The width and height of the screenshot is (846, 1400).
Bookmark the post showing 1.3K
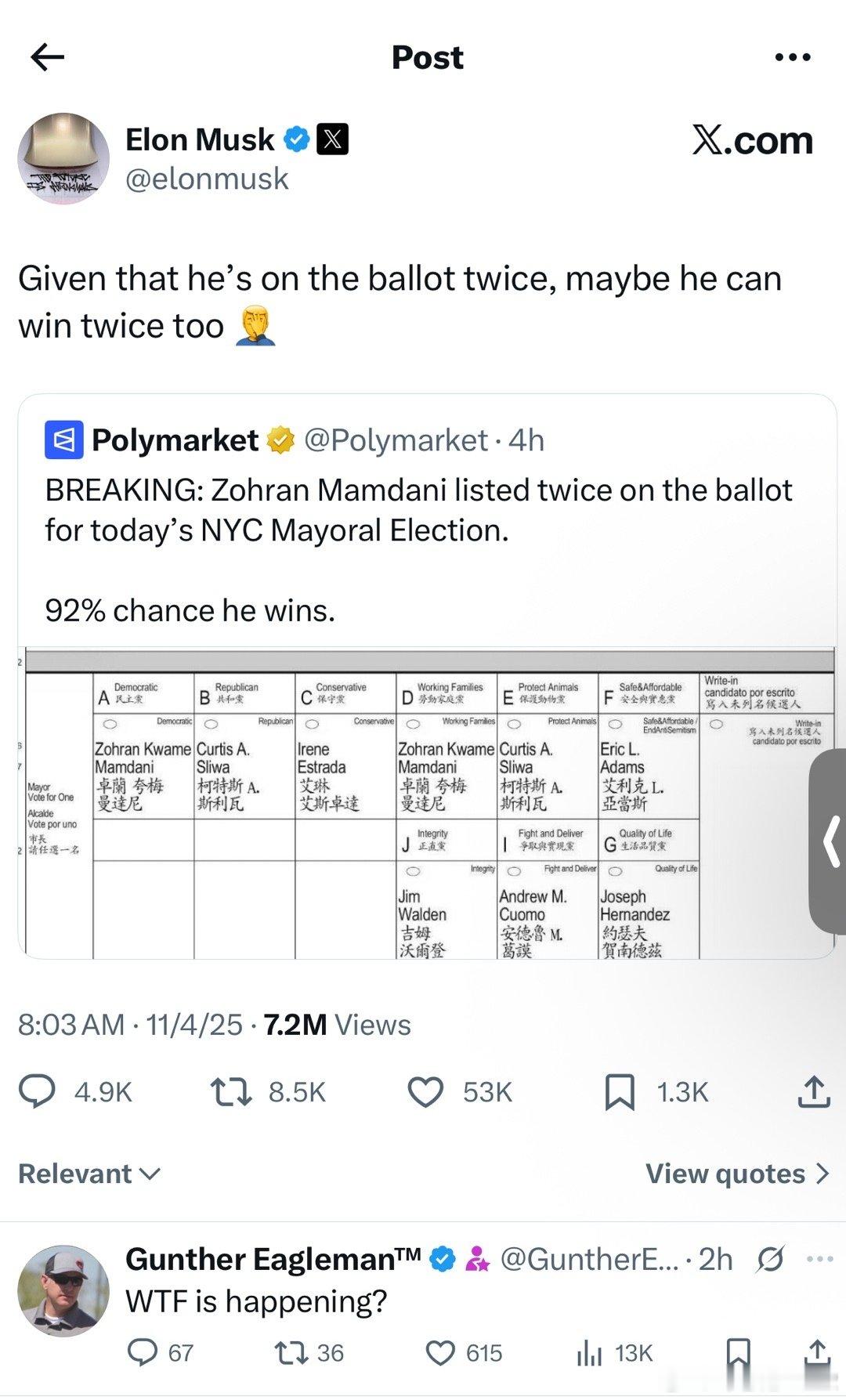(x=620, y=1091)
